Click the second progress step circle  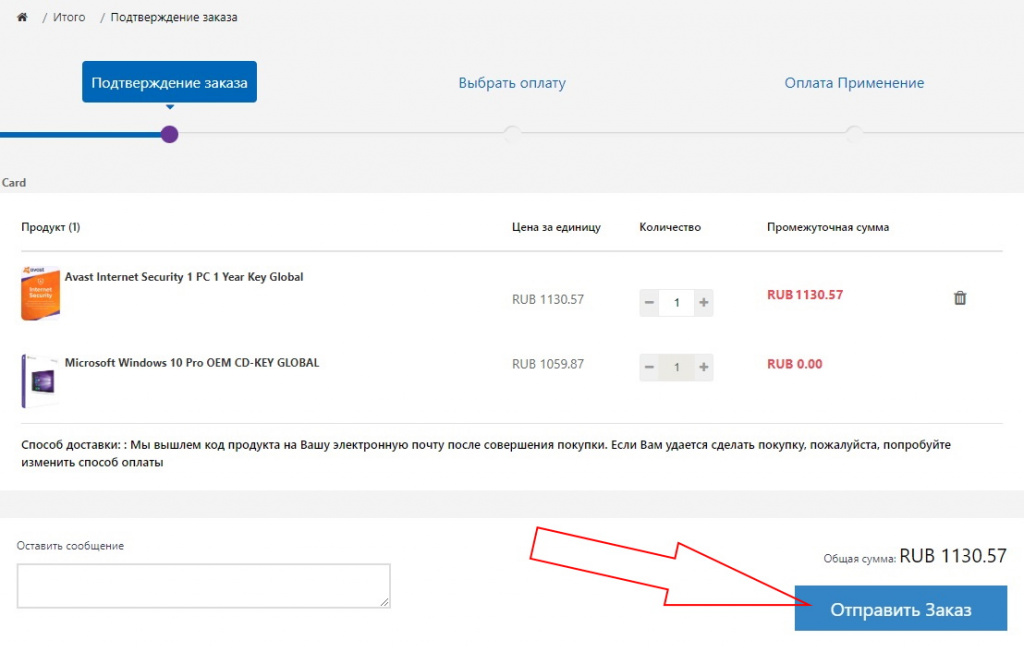(512, 134)
